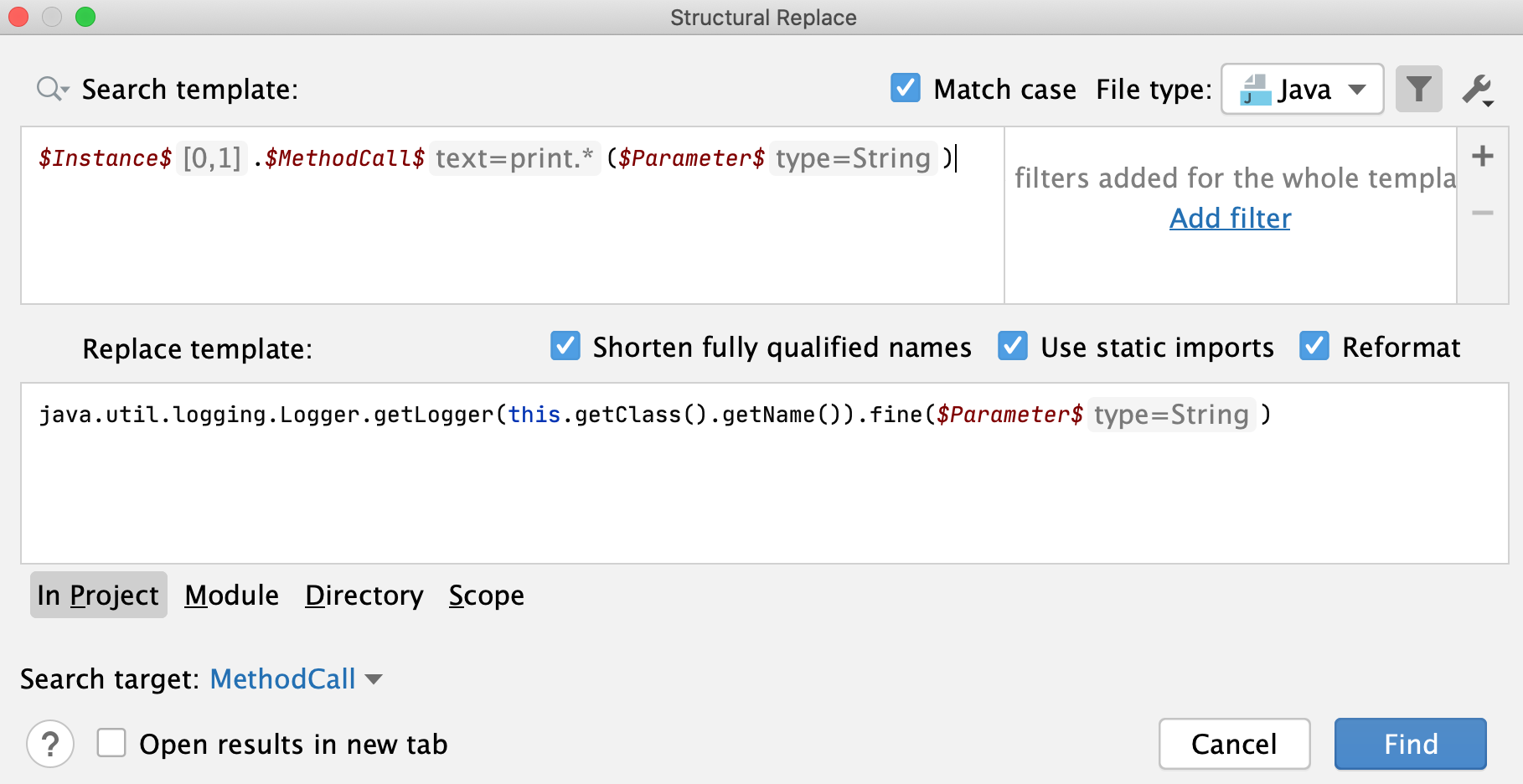The image size is (1523, 784).
Task: Uncheck Shorten fully qualified names
Action: pyautogui.click(x=565, y=347)
